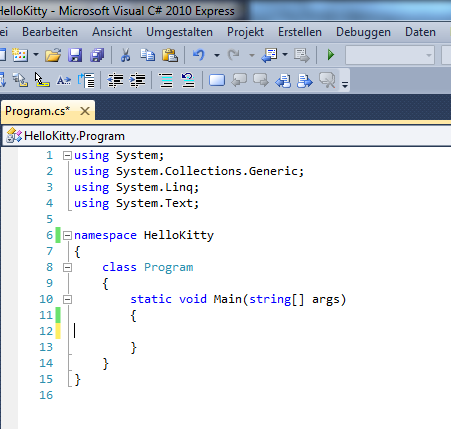Open the Umgestalten menu
The image size is (451, 429).
(x=179, y=32)
